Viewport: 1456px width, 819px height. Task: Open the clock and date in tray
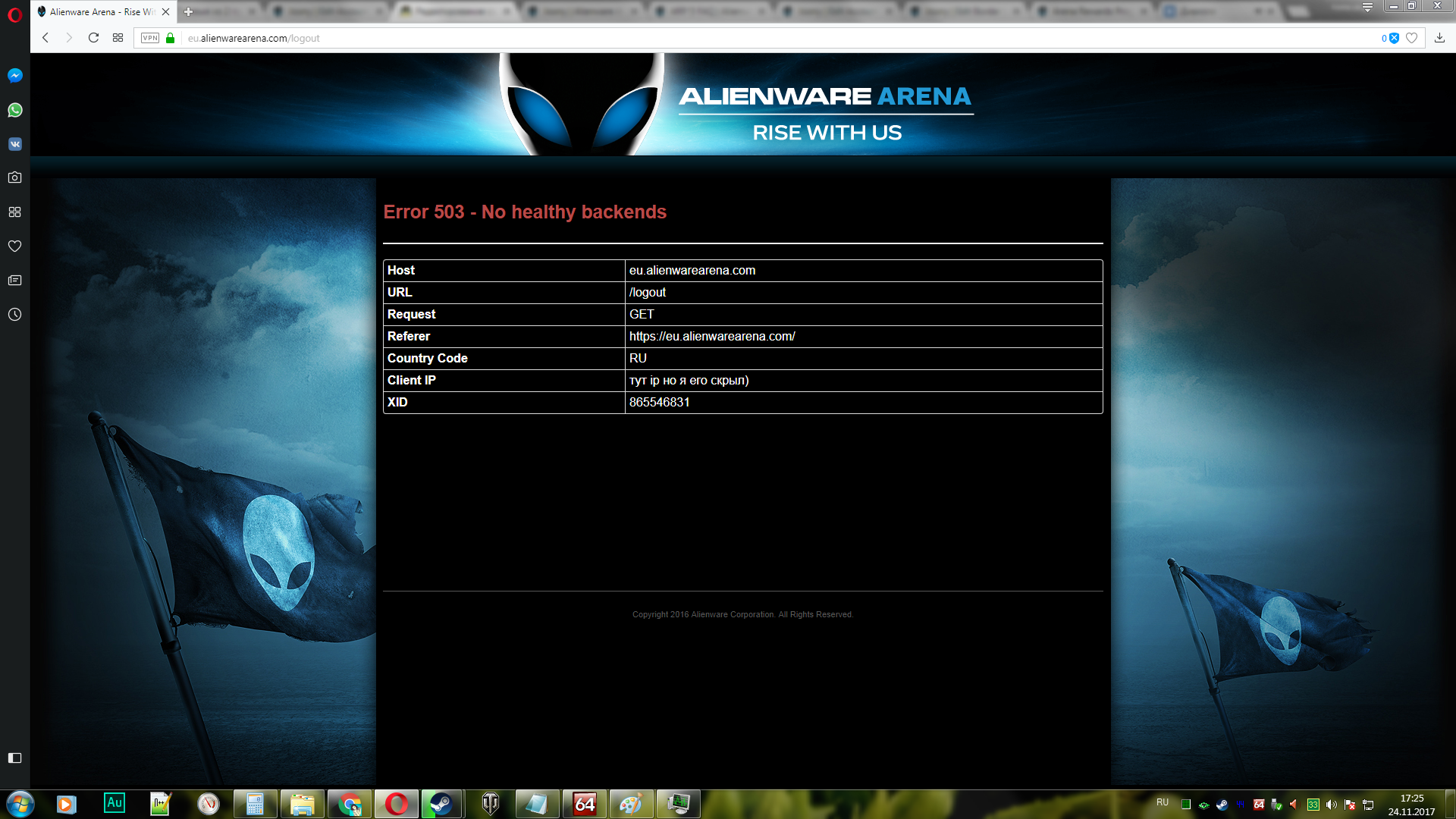tap(1411, 805)
